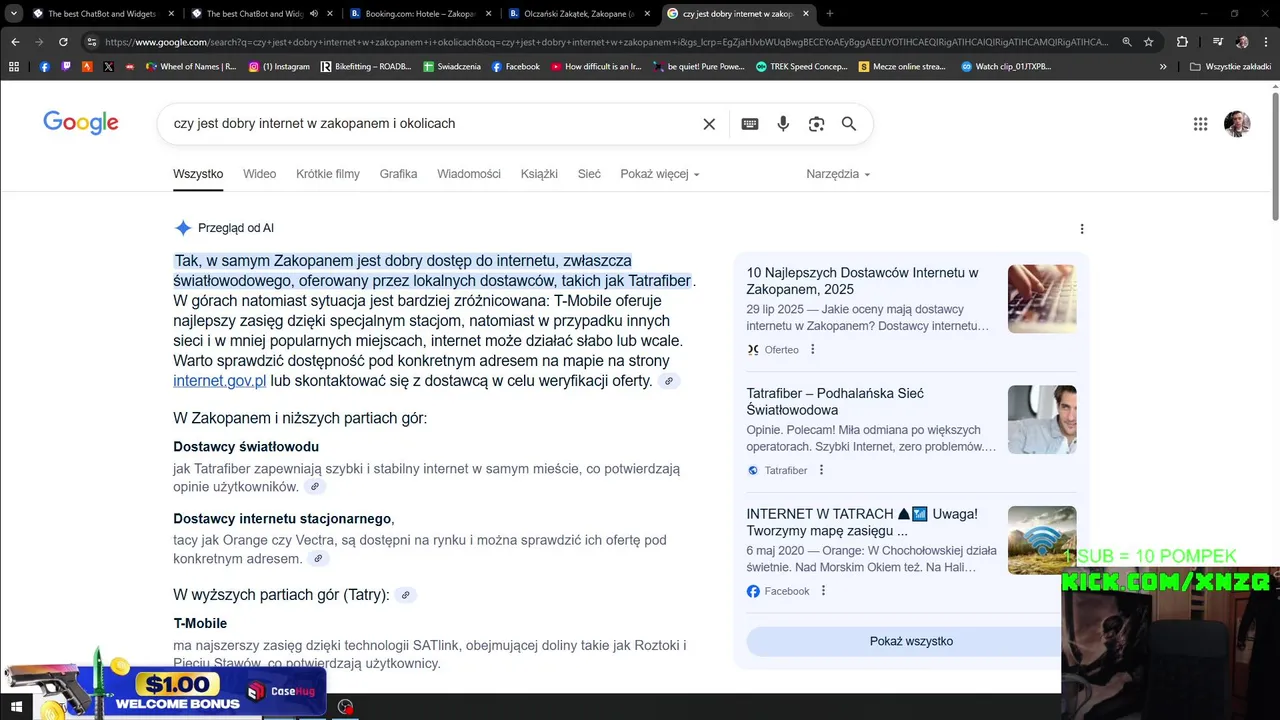The image size is (1280, 720).
Task: Click link icon beside 'W wyższych partiach gór (Tatry)'
Action: tap(405, 595)
